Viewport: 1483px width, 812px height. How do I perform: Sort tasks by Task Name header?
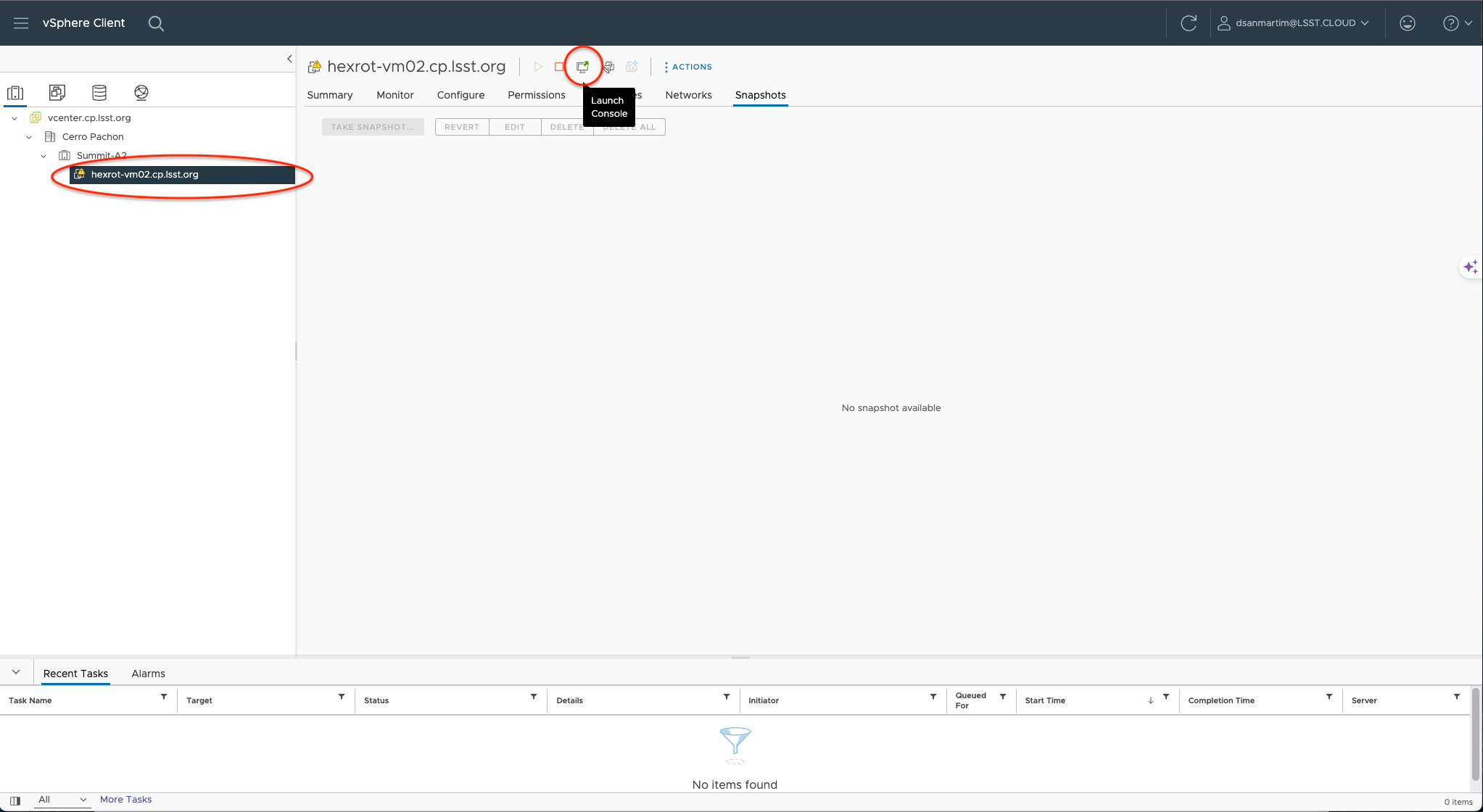point(30,700)
